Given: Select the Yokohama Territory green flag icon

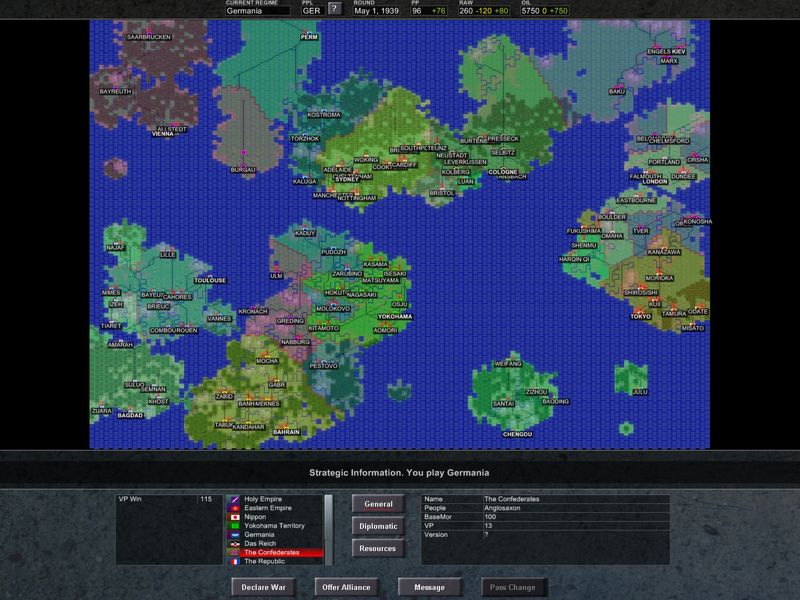Looking at the screenshot, I should (x=235, y=526).
